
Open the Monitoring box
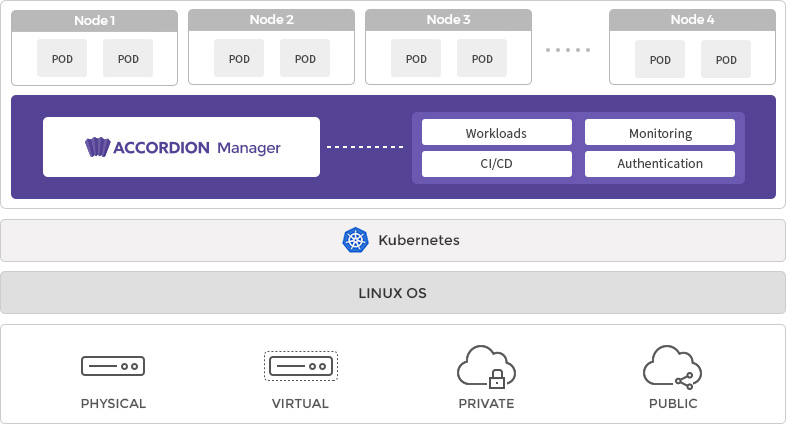(x=660, y=133)
